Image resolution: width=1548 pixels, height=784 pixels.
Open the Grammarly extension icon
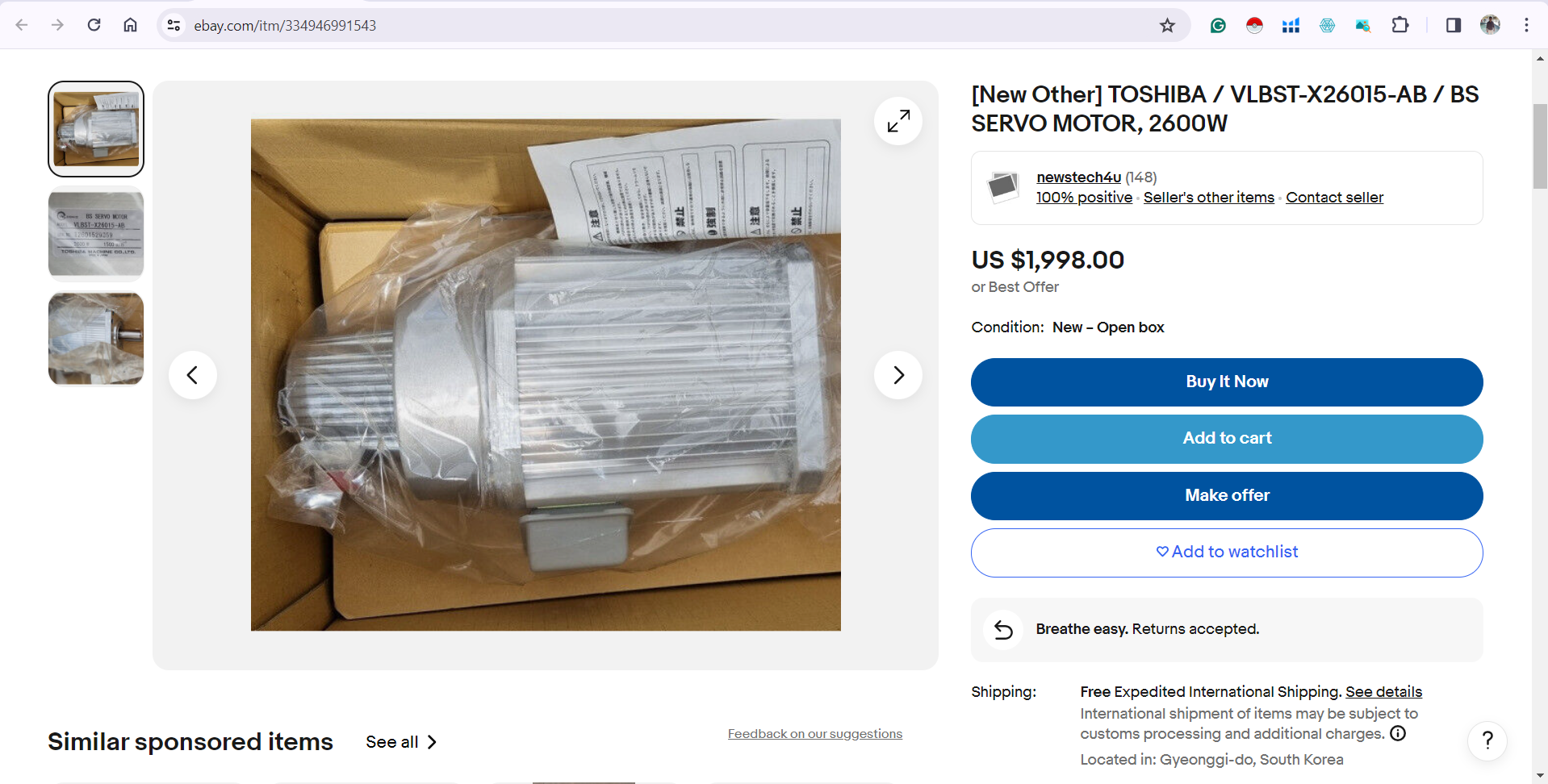(1218, 25)
